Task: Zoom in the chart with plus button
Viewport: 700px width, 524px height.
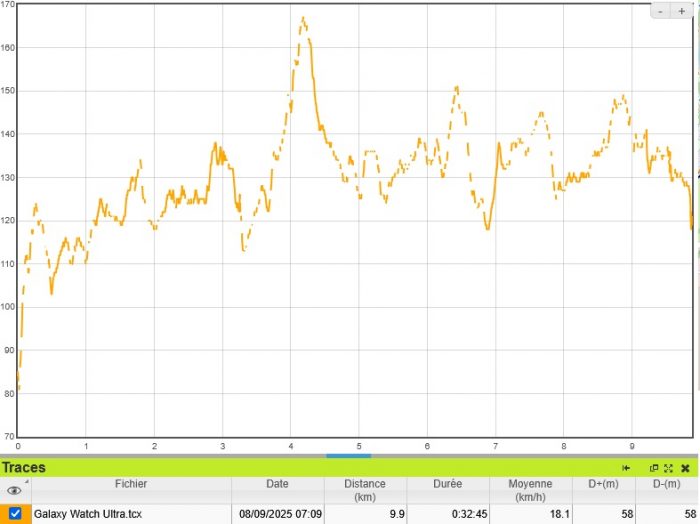Action: click(x=682, y=11)
